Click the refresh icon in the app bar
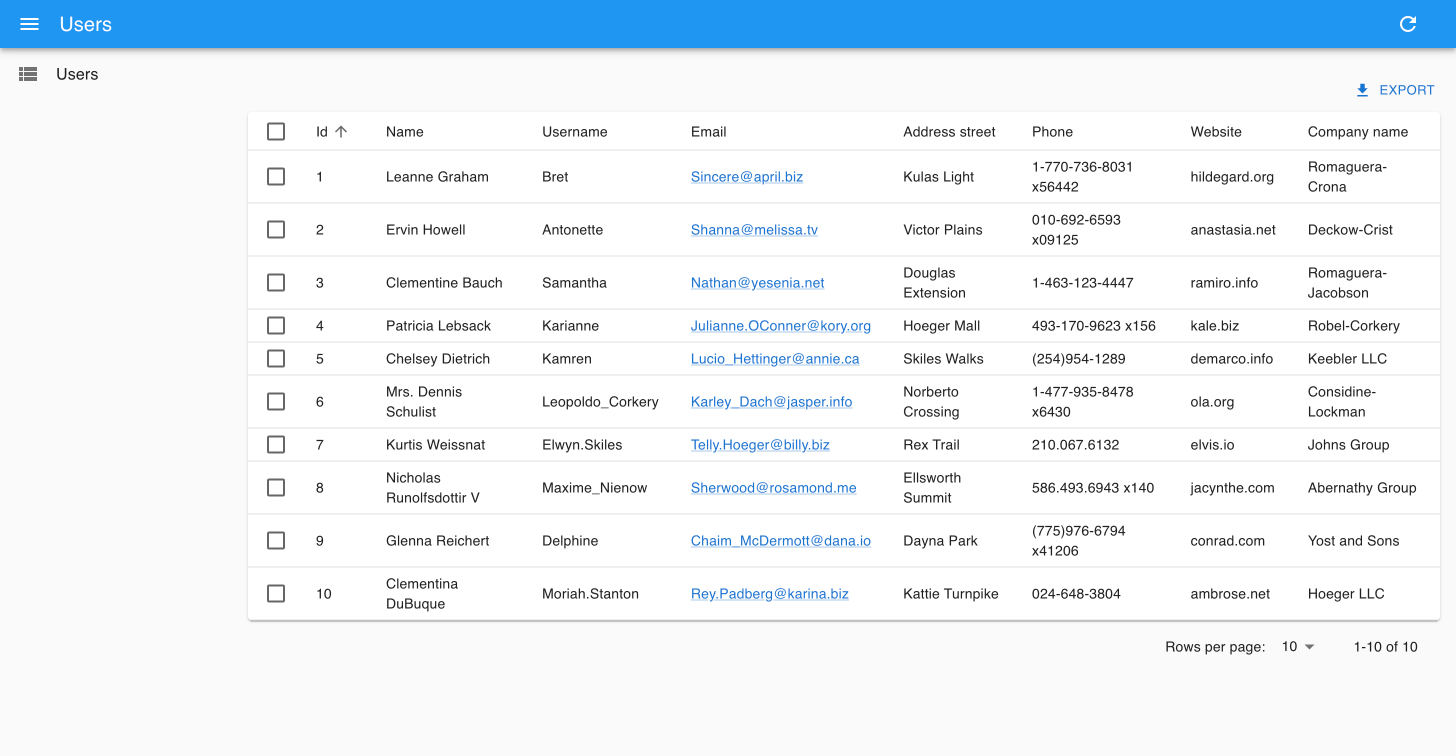This screenshot has height=756, width=1456. [1408, 24]
